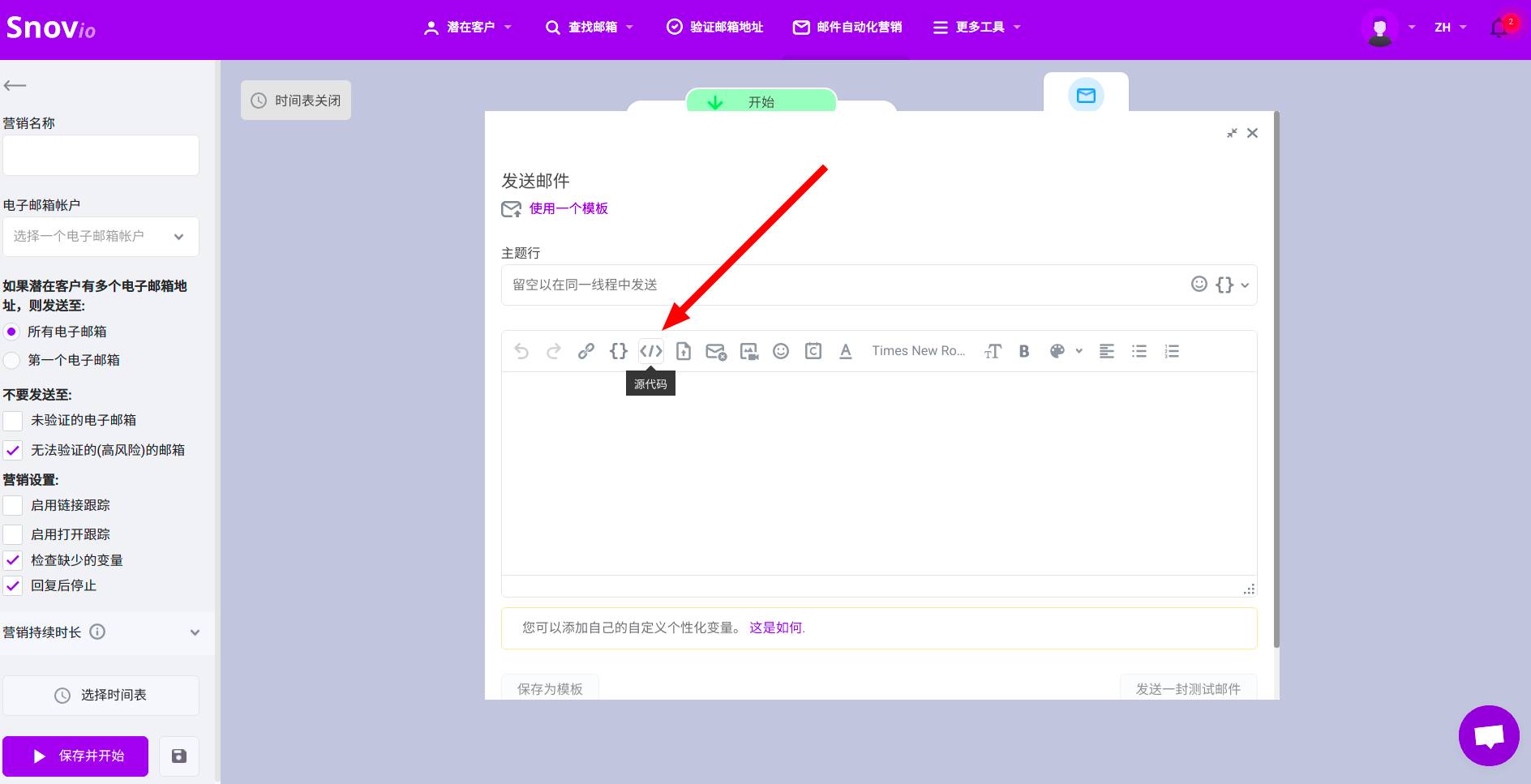This screenshot has width=1531, height=784.
Task: Check 未验证的电子邮箱 checkbox
Action: [x=13, y=421]
